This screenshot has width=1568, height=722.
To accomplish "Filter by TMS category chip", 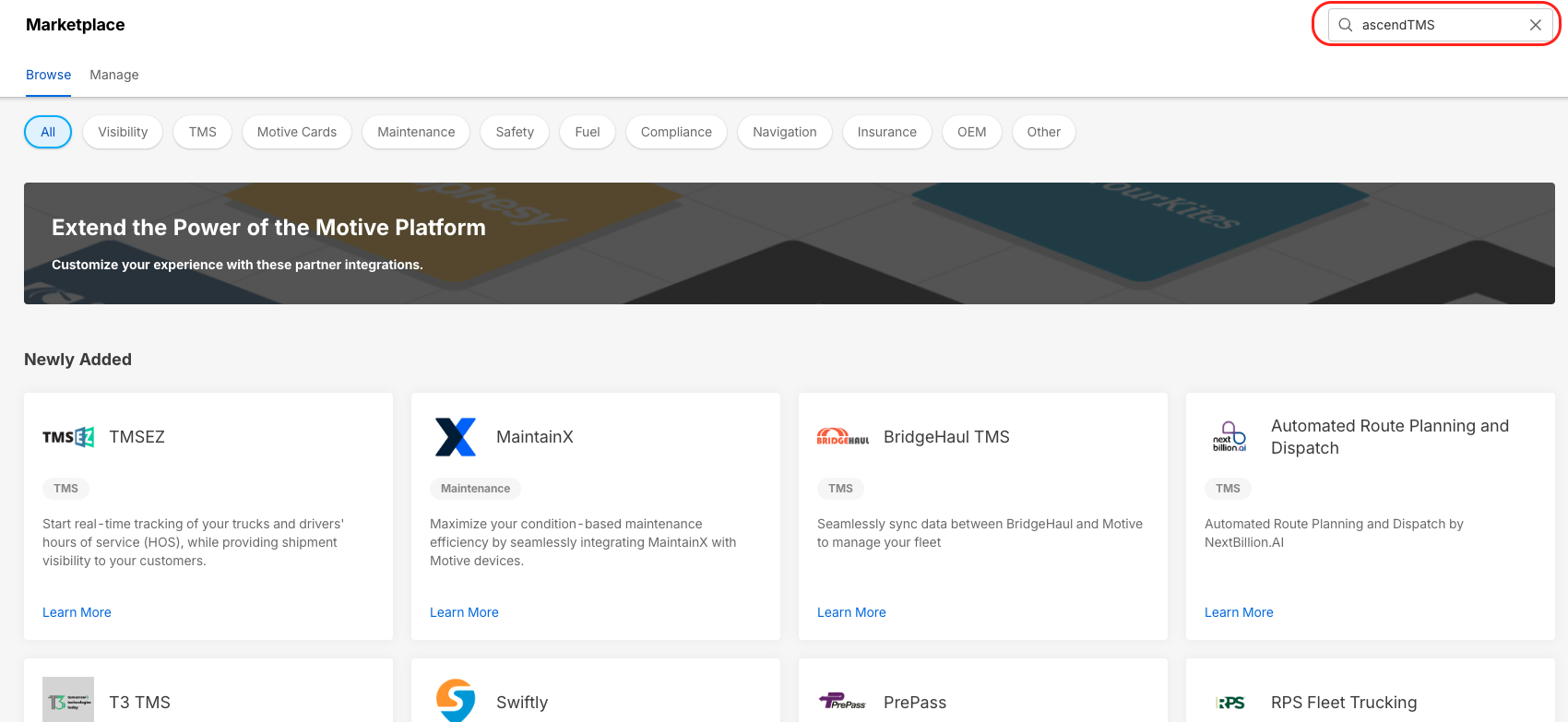I will pyautogui.click(x=203, y=132).
